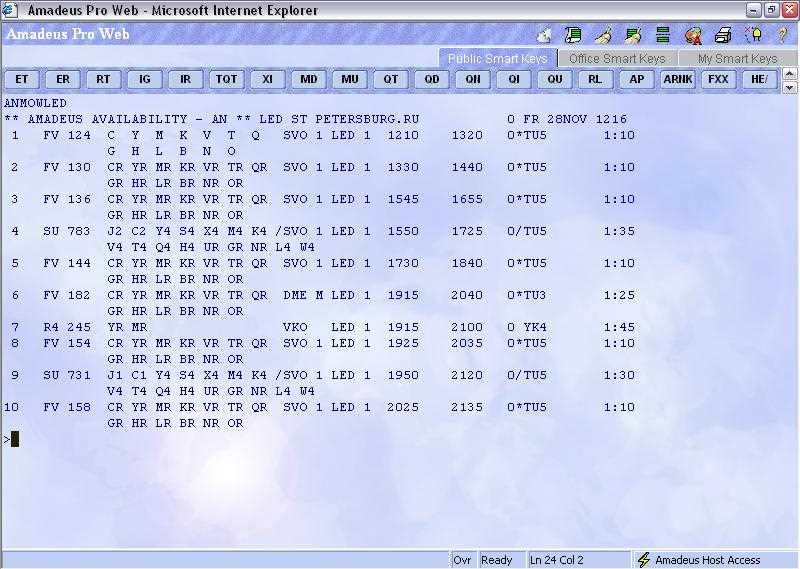Click the YK4 aircraft type on line 7
The width and height of the screenshot is (800, 569).
point(535,327)
